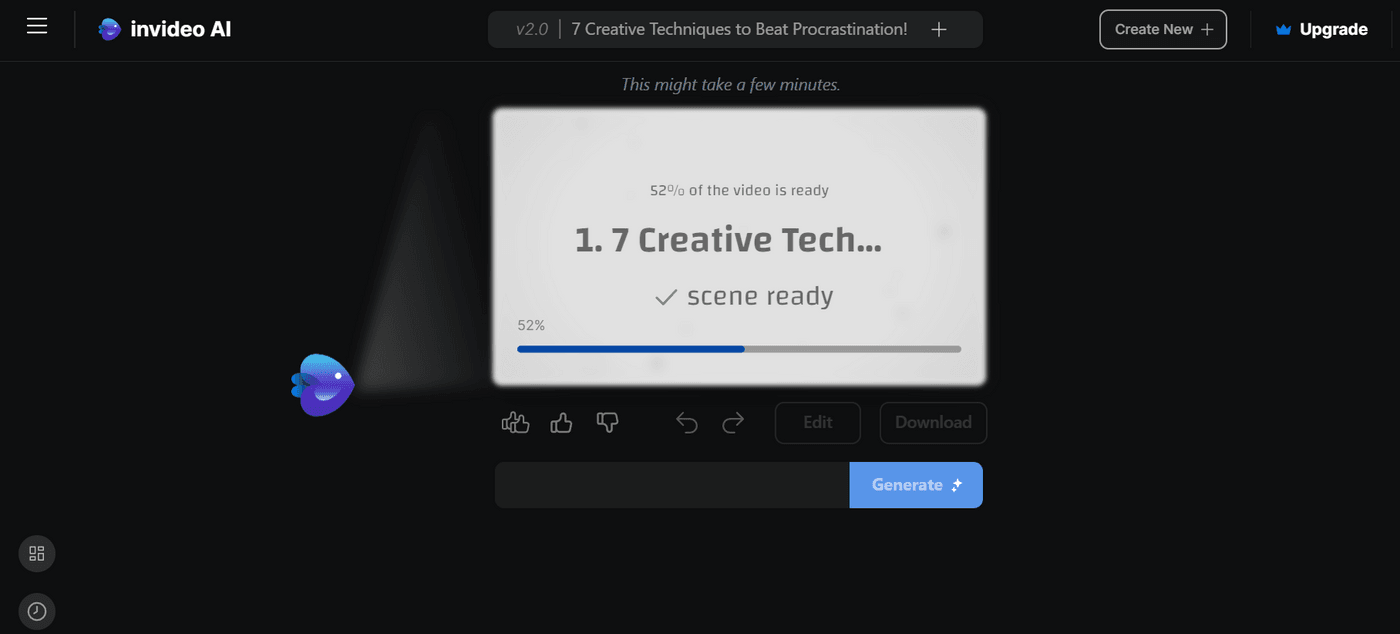The image size is (1400, 634).
Task: Open the Edit panel for the video
Action: (817, 422)
